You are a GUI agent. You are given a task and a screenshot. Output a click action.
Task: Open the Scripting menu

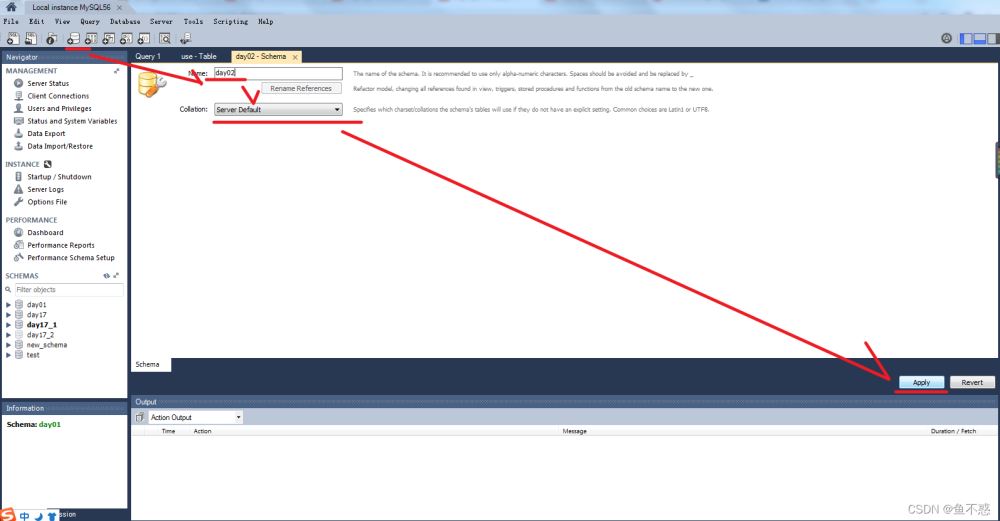coord(231,22)
